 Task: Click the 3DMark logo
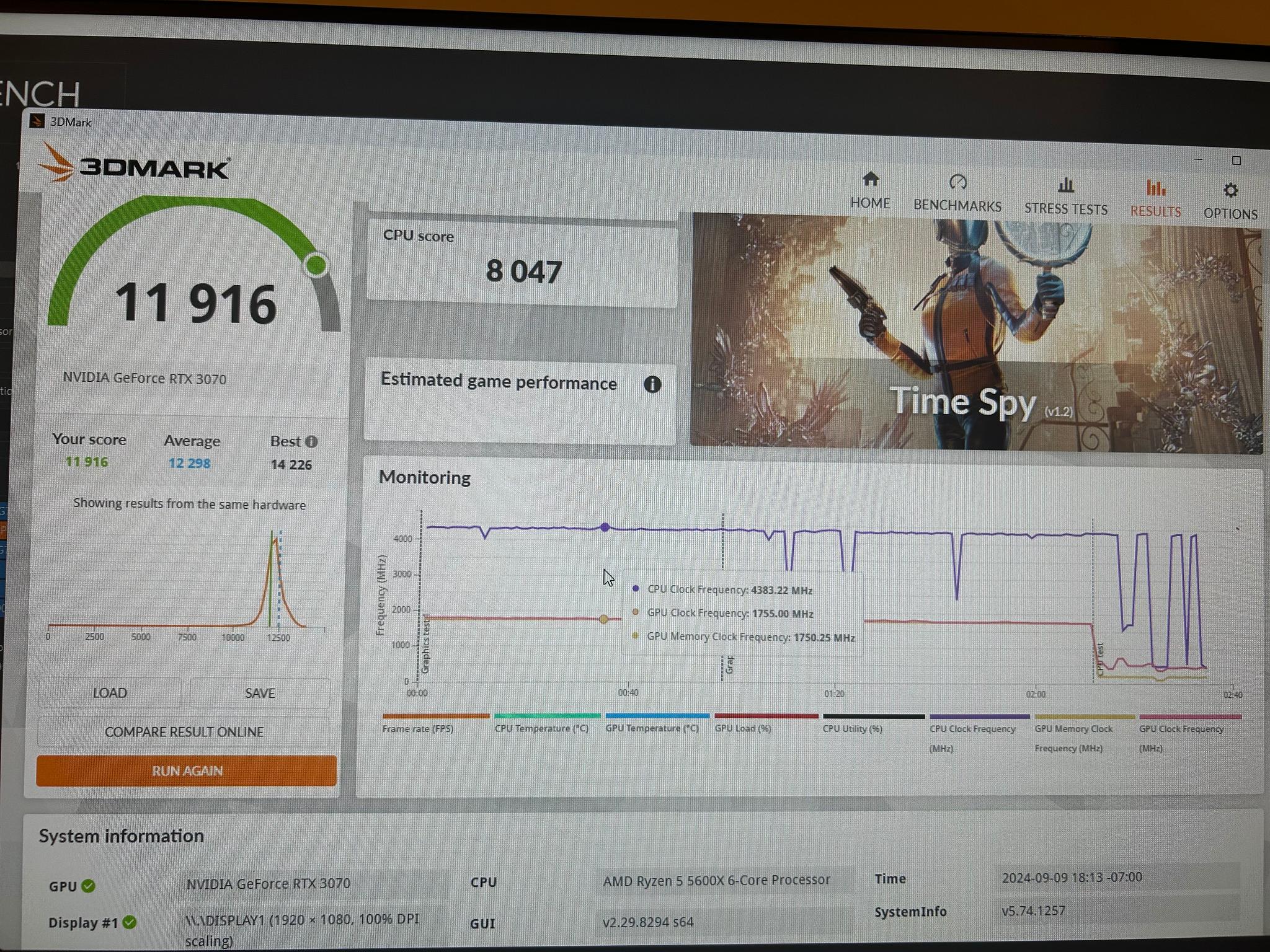pyautogui.click(x=135, y=164)
